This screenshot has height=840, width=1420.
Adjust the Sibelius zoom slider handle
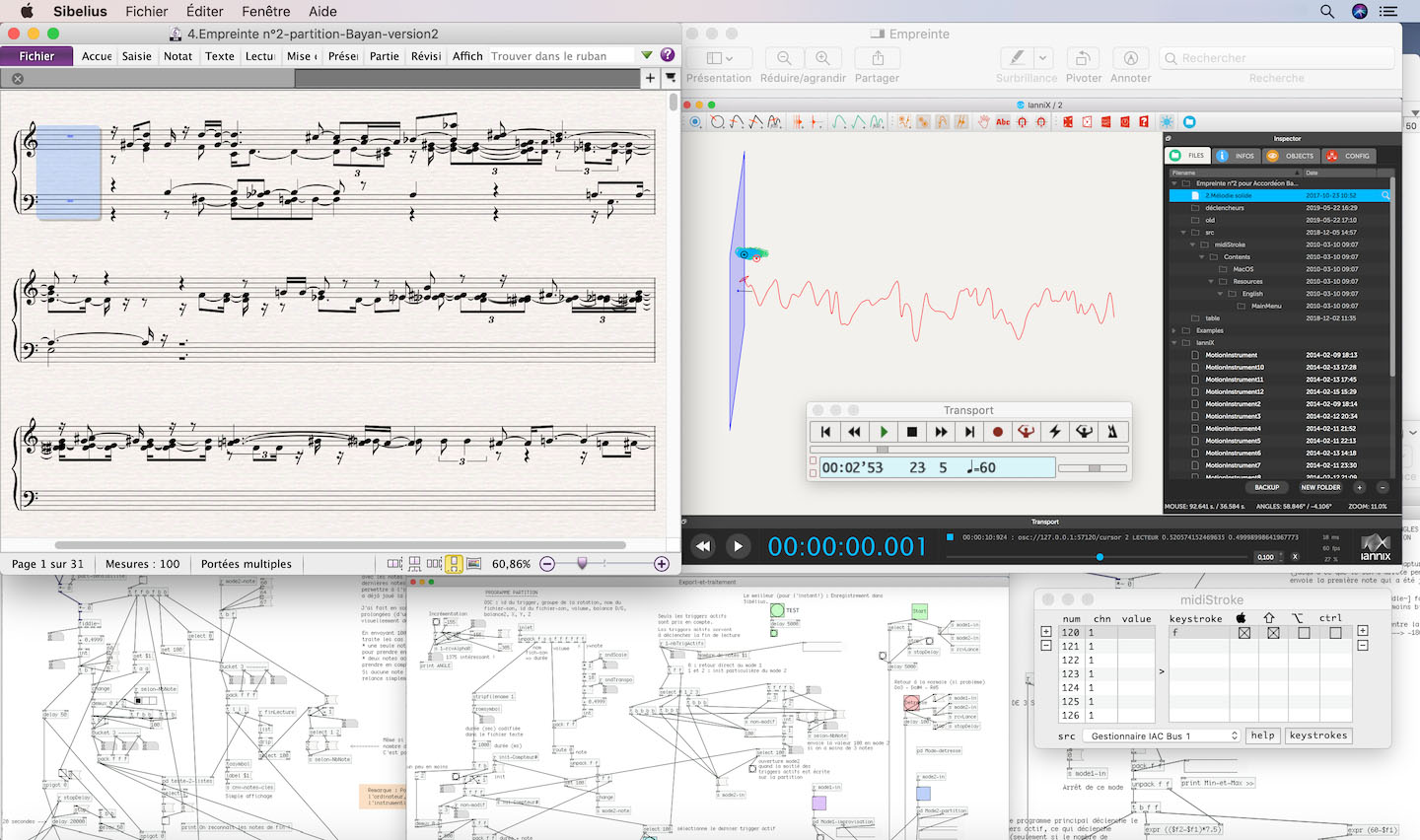pos(582,563)
